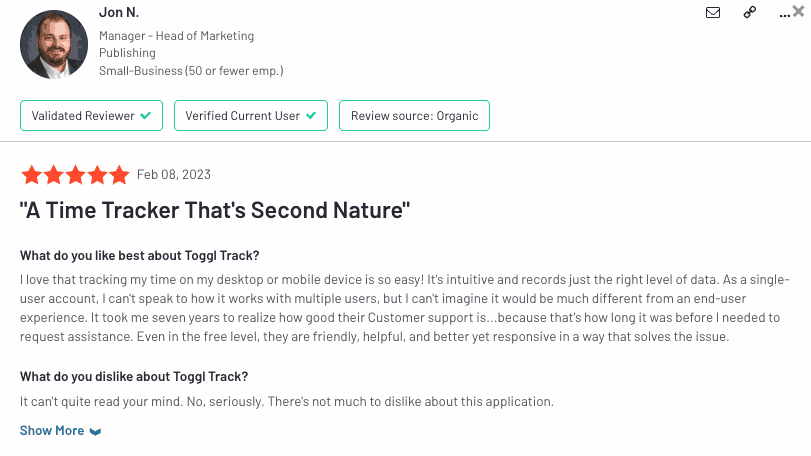Click the reviewer name Jon N.

coord(120,12)
